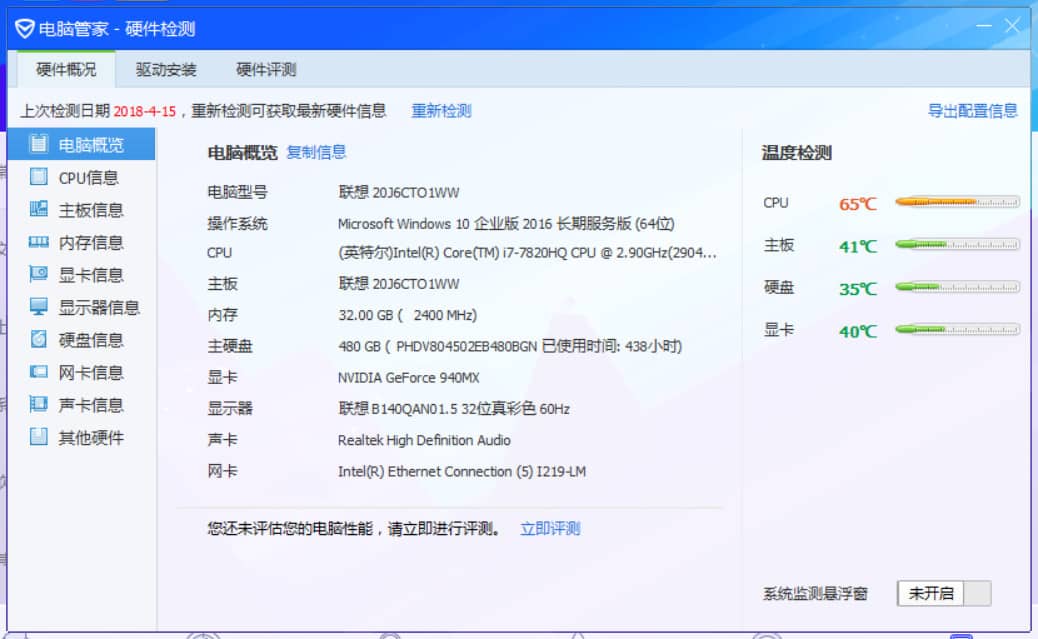Click the 主板信息 motherboard icon
Viewport: 1038px width, 639px height.
(38, 209)
